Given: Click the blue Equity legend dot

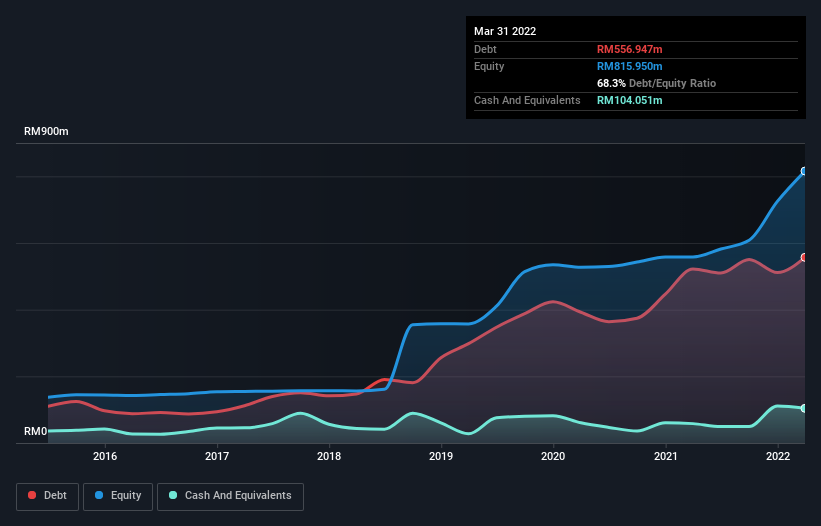Looking at the screenshot, I should pos(99,495).
